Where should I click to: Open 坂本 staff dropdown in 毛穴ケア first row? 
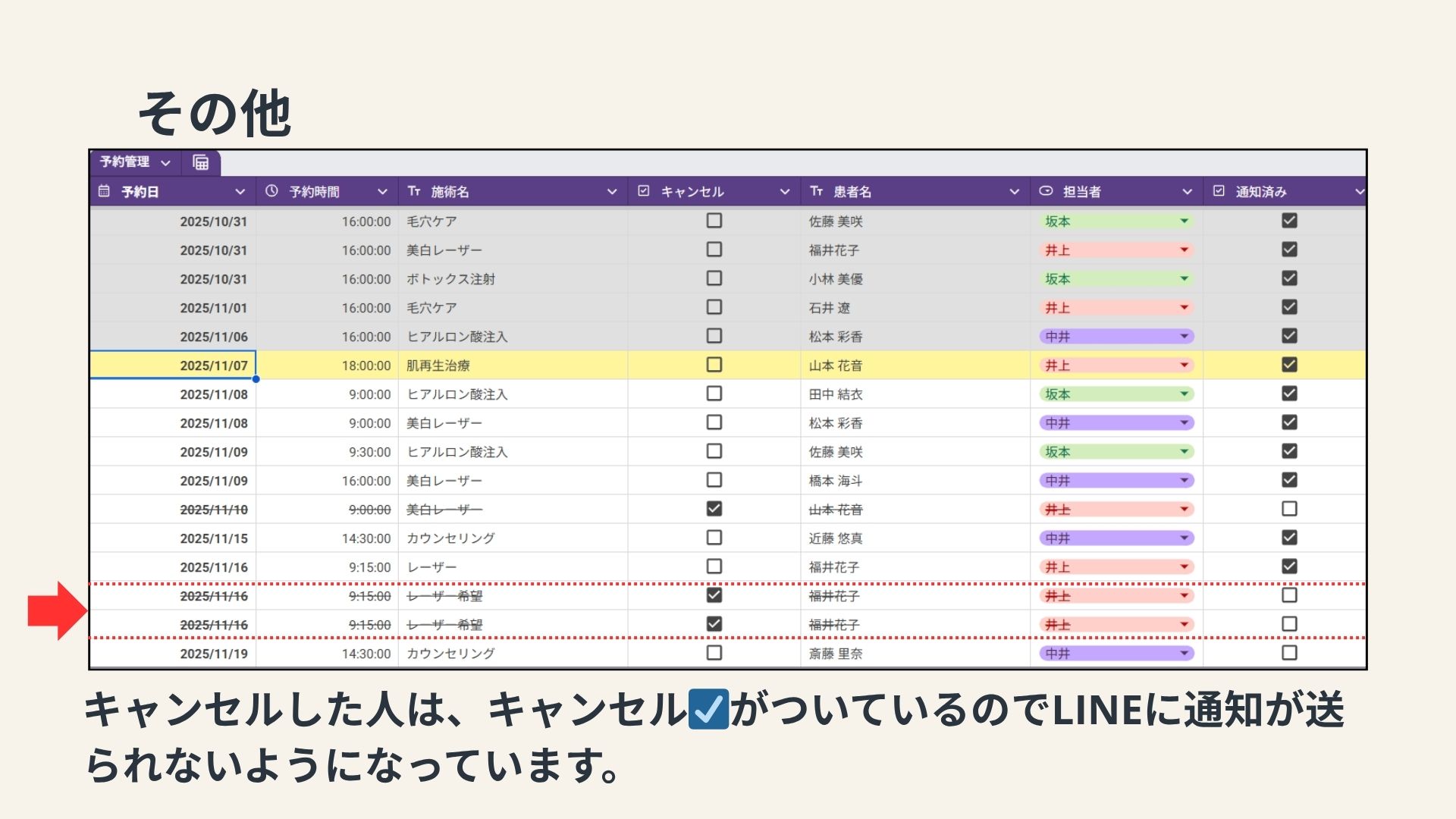pyautogui.click(x=1184, y=221)
